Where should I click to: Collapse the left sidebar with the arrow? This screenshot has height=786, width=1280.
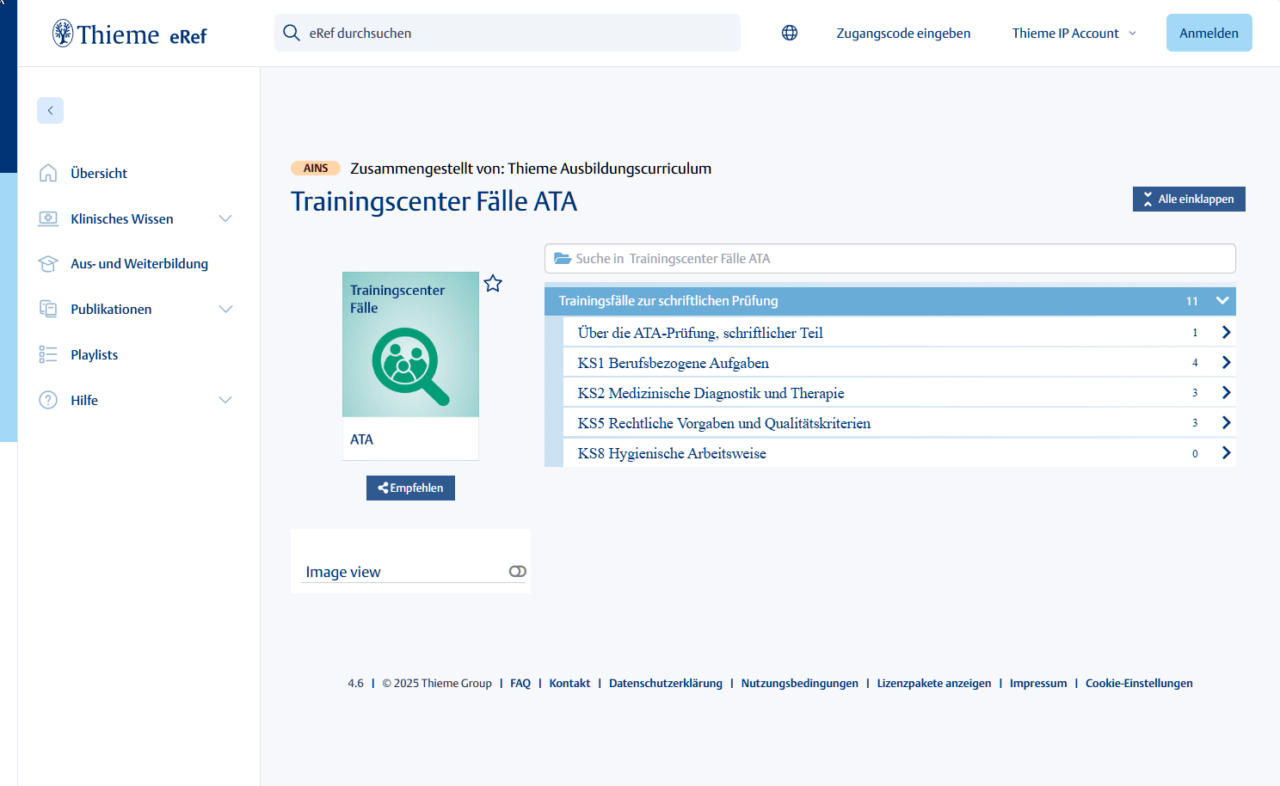coord(50,110)
